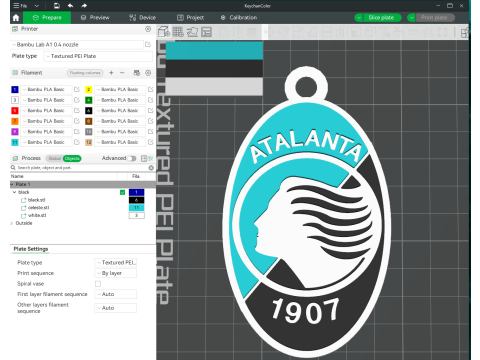Screen dimensions: 480x360
Task: Open the Print sequence By layer dropdown
Action: [x=116, y=273]
